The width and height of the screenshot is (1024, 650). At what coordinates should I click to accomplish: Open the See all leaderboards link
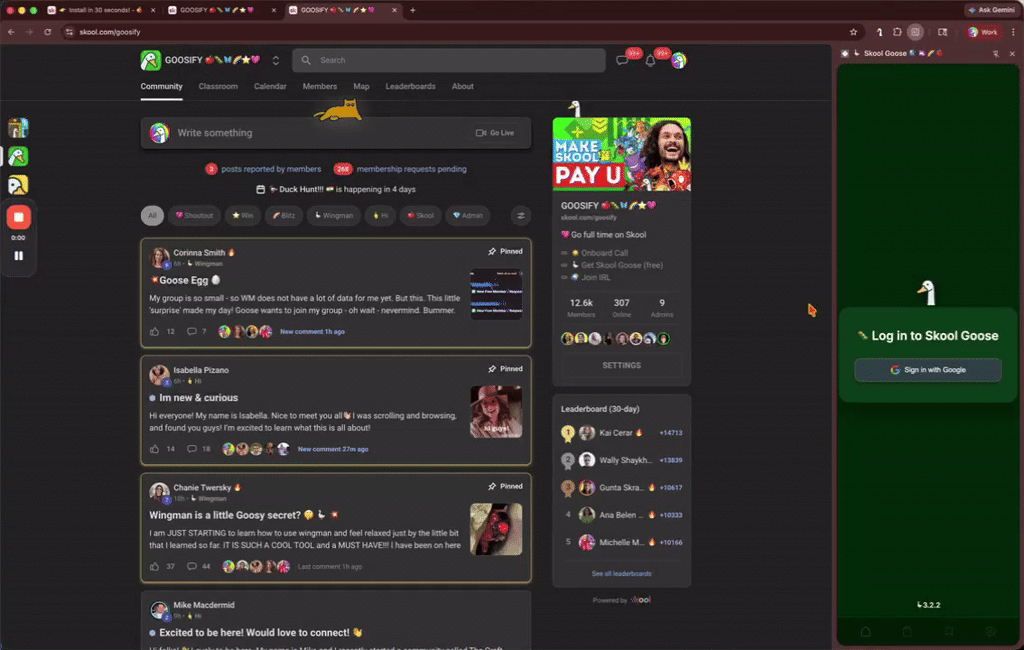click(x=621, y=573)
